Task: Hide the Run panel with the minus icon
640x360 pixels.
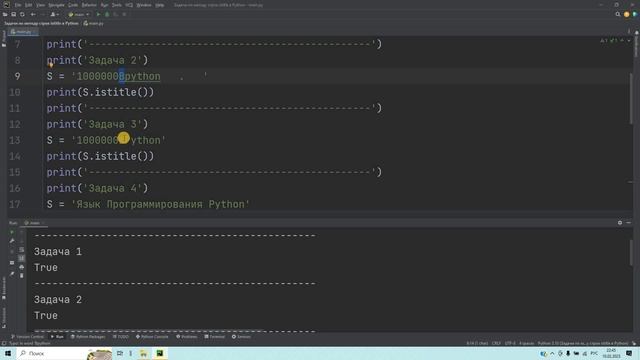Action: coord(629,223)
